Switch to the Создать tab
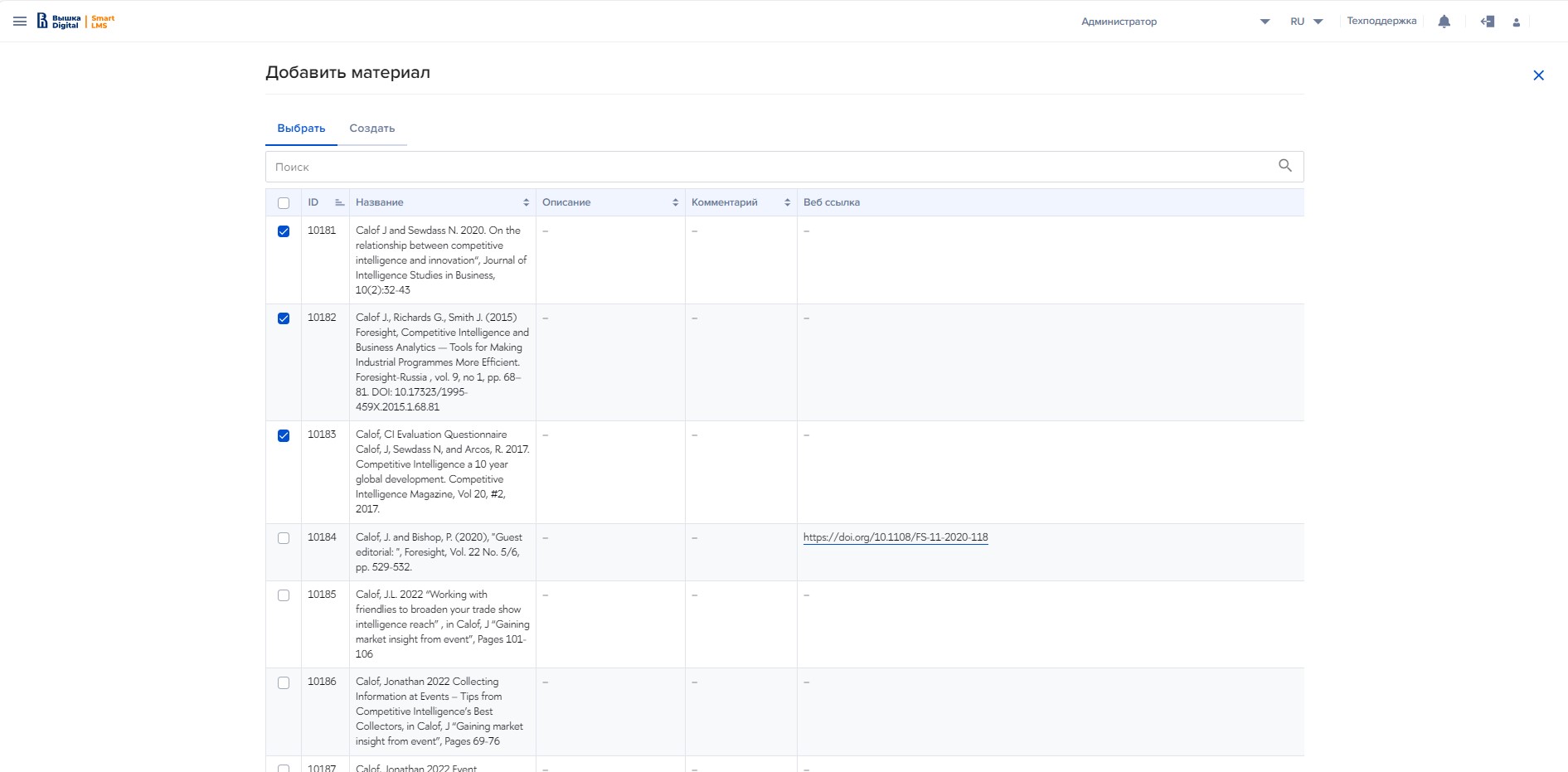 tap(371, 129)
